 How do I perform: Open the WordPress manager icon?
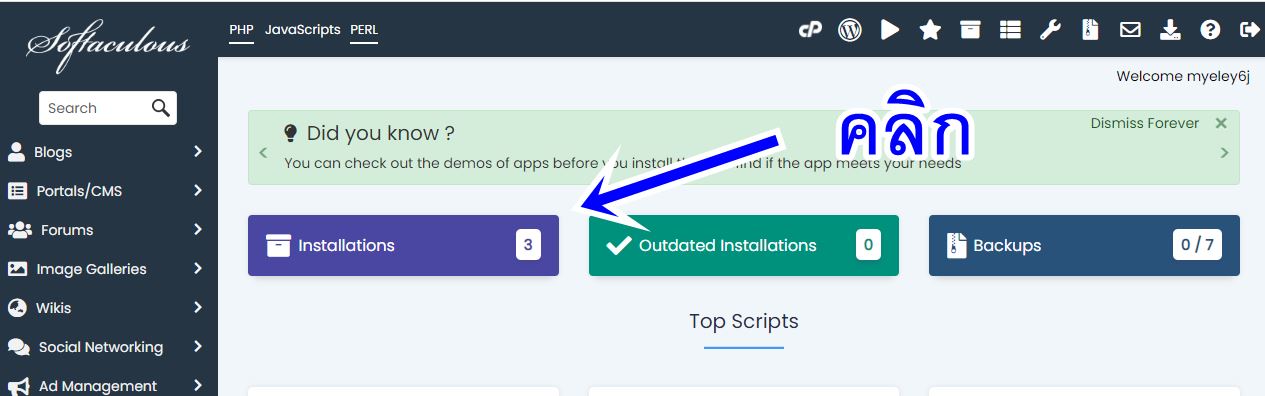[850, 30]
